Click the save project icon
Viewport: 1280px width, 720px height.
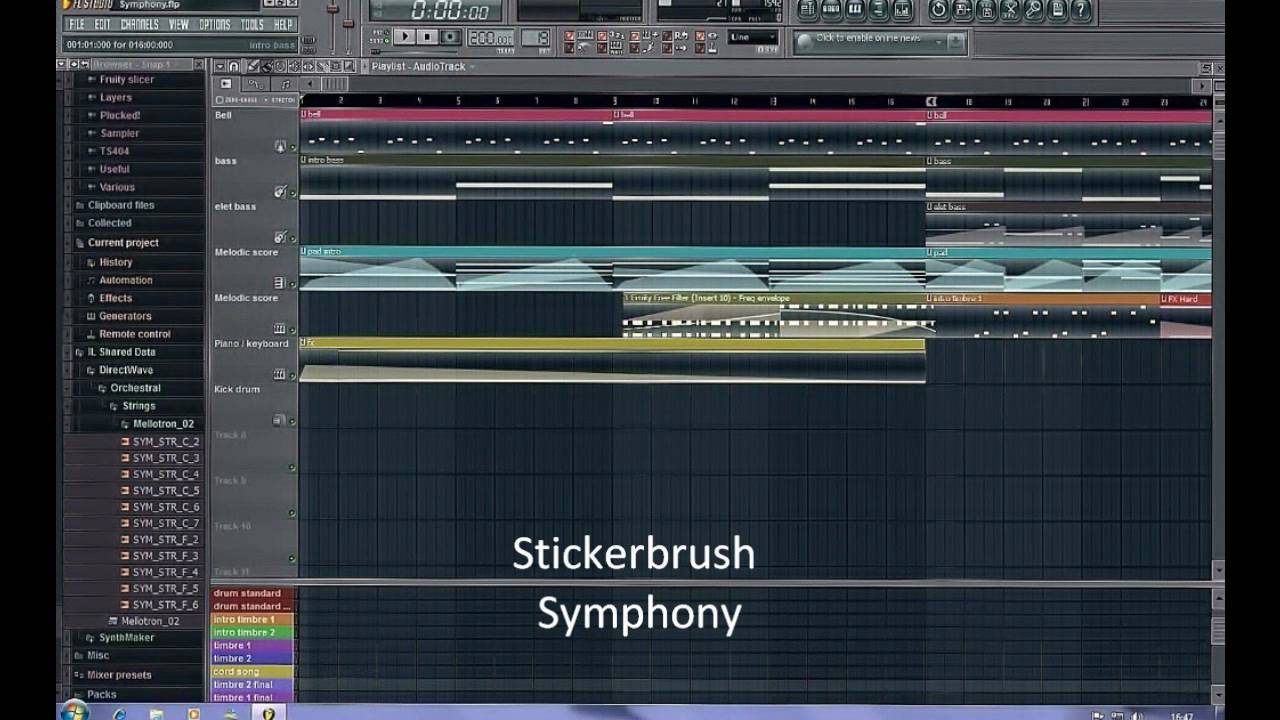(x=962, y=10)
